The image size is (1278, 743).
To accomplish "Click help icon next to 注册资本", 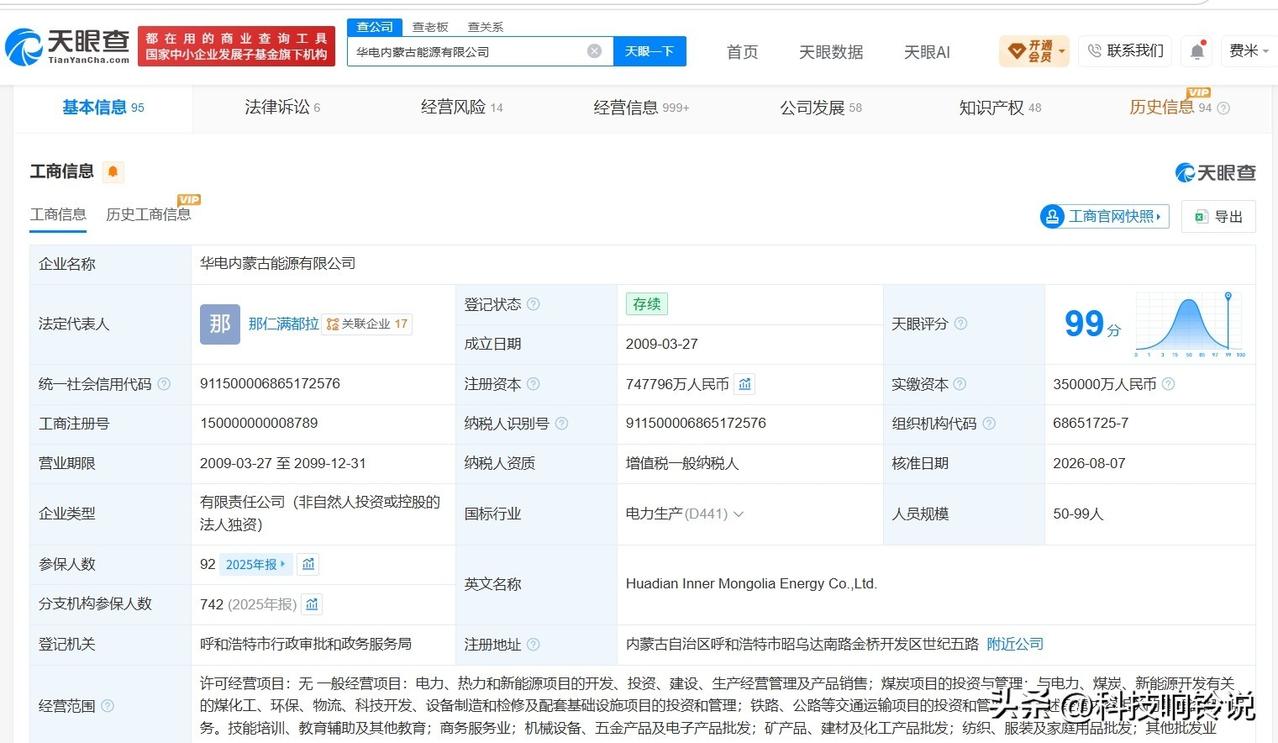I will [533, 384].
